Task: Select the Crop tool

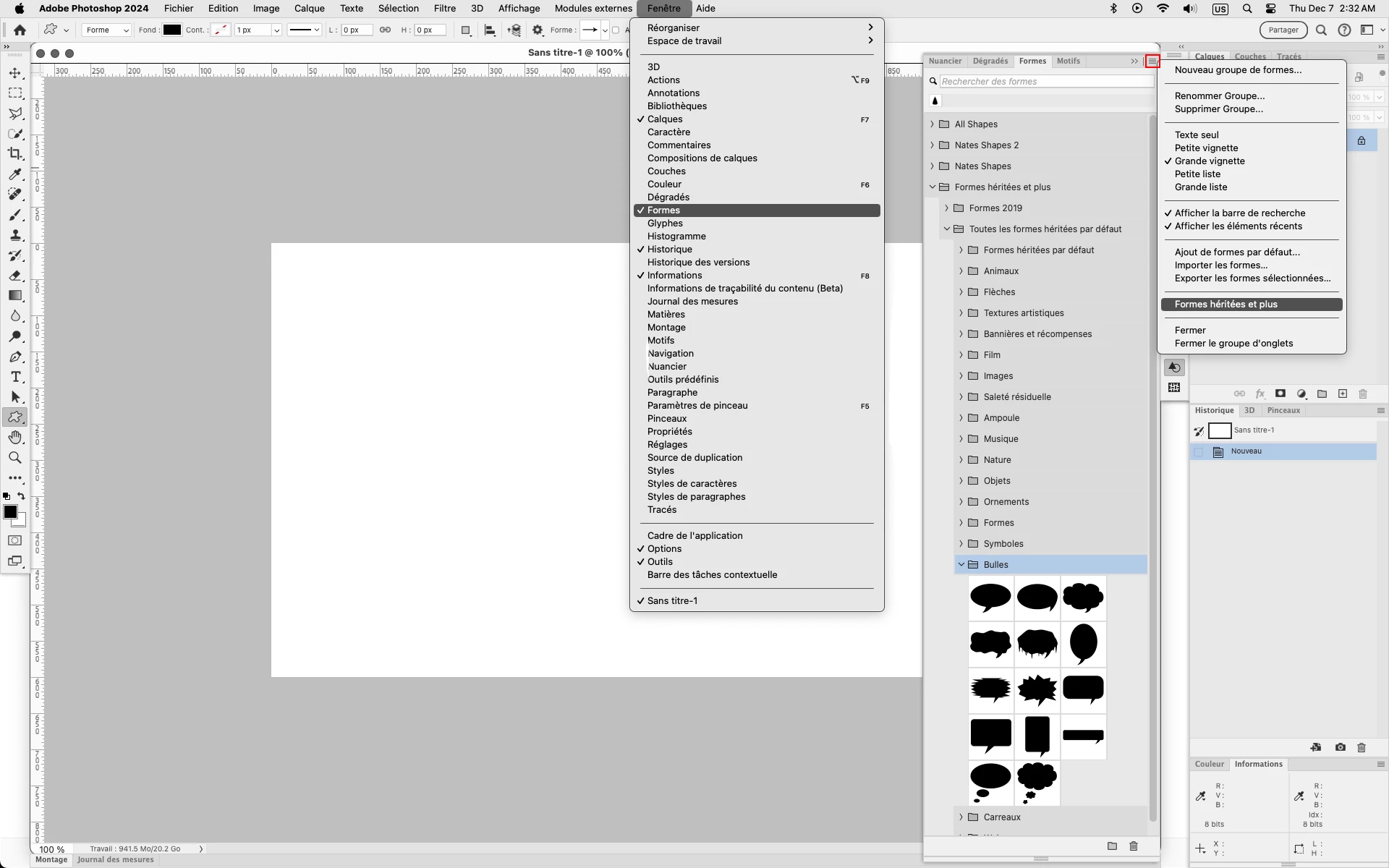Action: click(x=15, y=153)
